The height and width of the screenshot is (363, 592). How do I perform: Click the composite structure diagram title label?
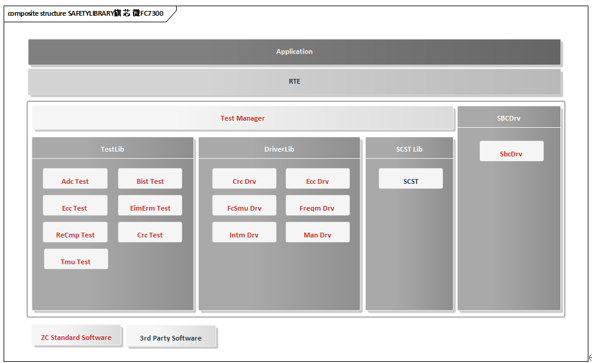[86, 14]
